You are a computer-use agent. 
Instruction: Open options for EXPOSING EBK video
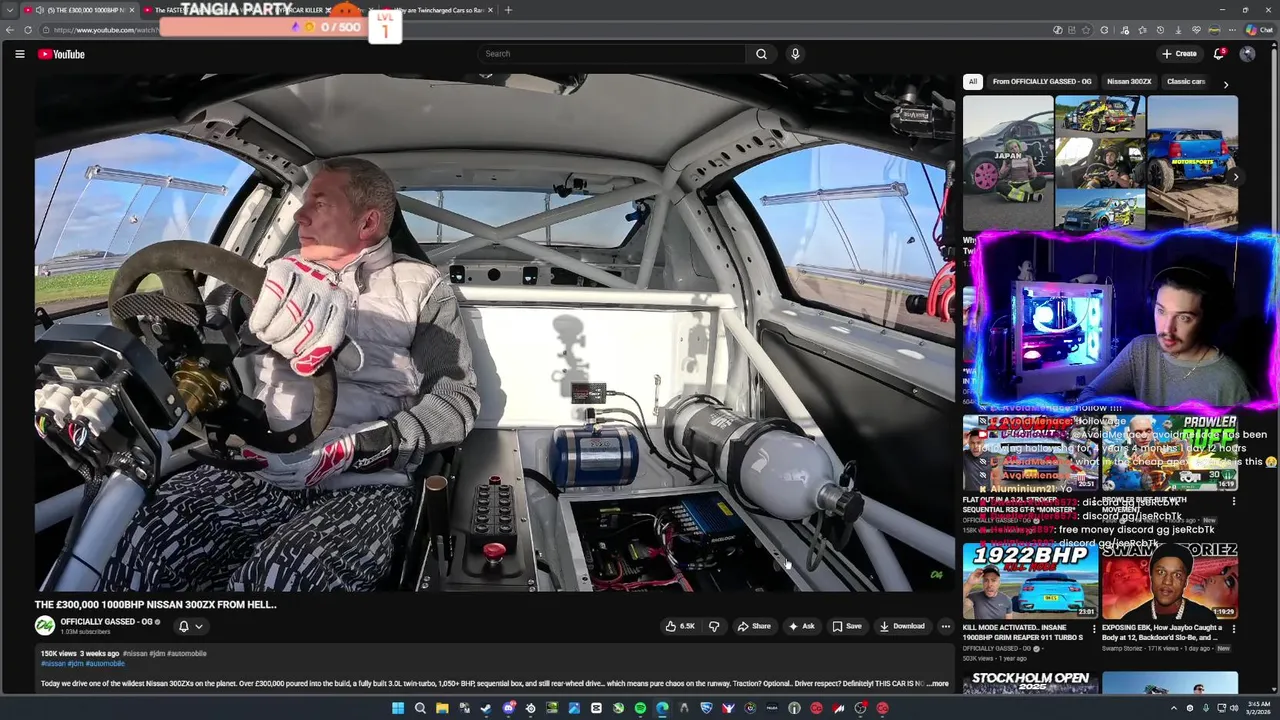point(1233,629)
